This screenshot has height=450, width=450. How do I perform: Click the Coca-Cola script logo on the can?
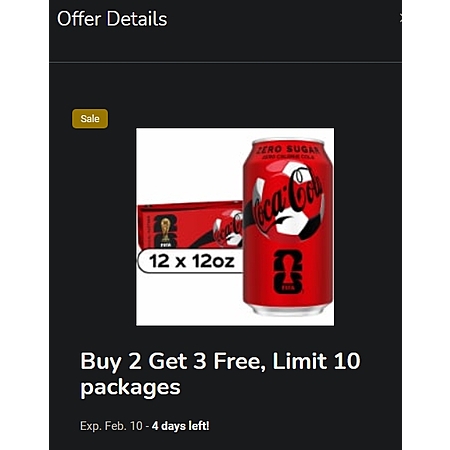287,202
